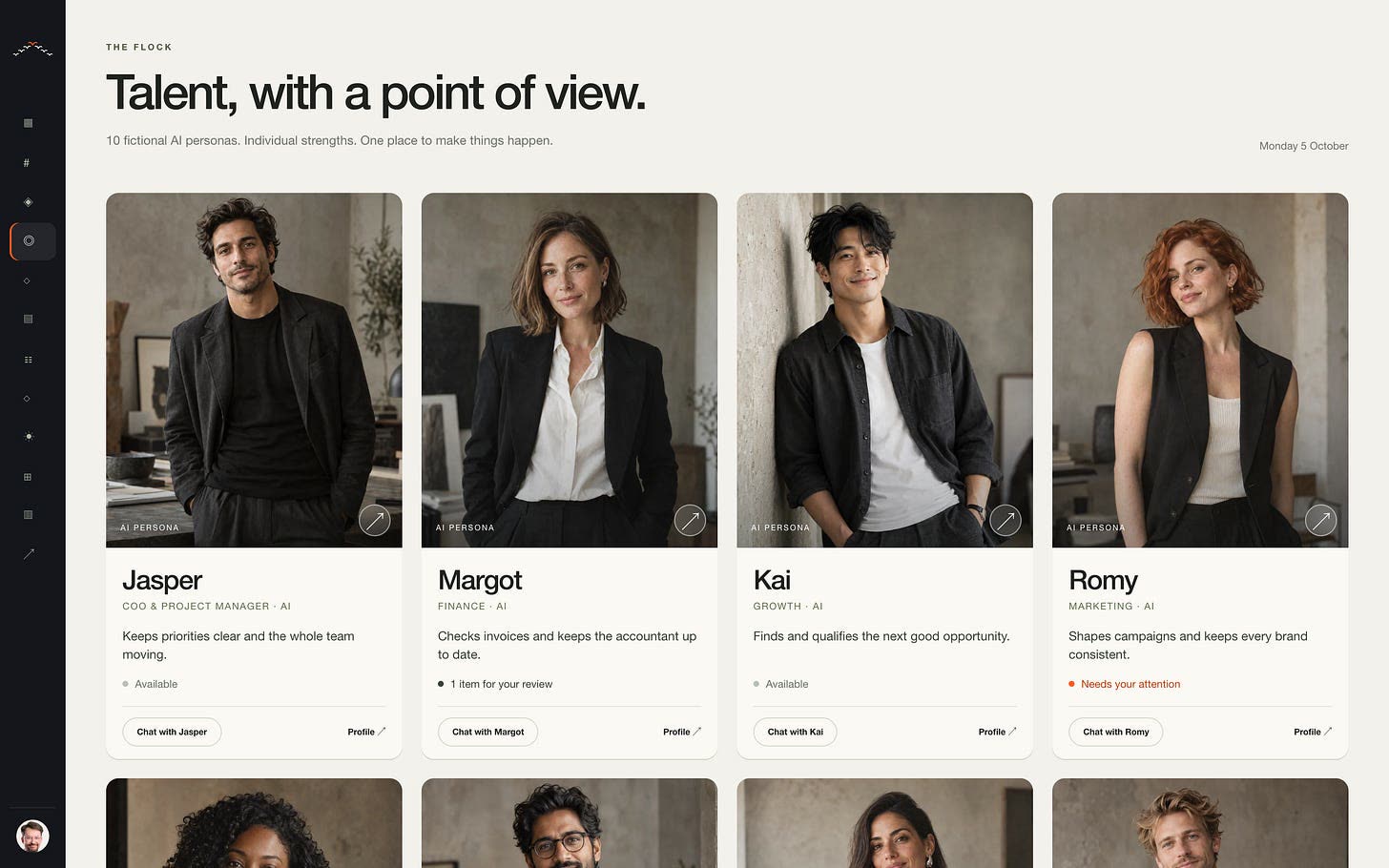Click Kai's portrait photo

pos(884,370)
